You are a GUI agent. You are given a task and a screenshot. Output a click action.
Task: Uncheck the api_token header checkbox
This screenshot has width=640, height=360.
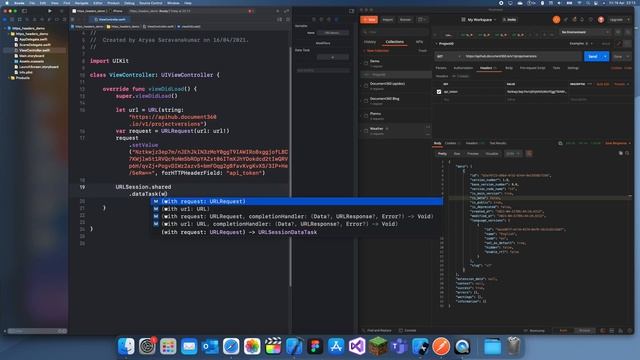pos(439,92)
